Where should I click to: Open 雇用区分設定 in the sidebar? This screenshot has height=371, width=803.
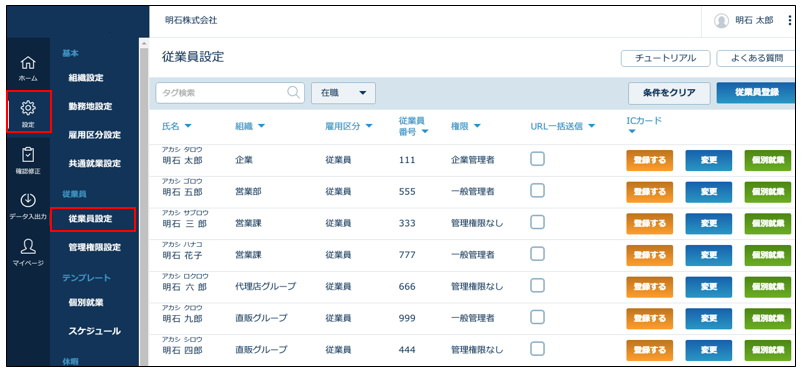tap(94, 135)
